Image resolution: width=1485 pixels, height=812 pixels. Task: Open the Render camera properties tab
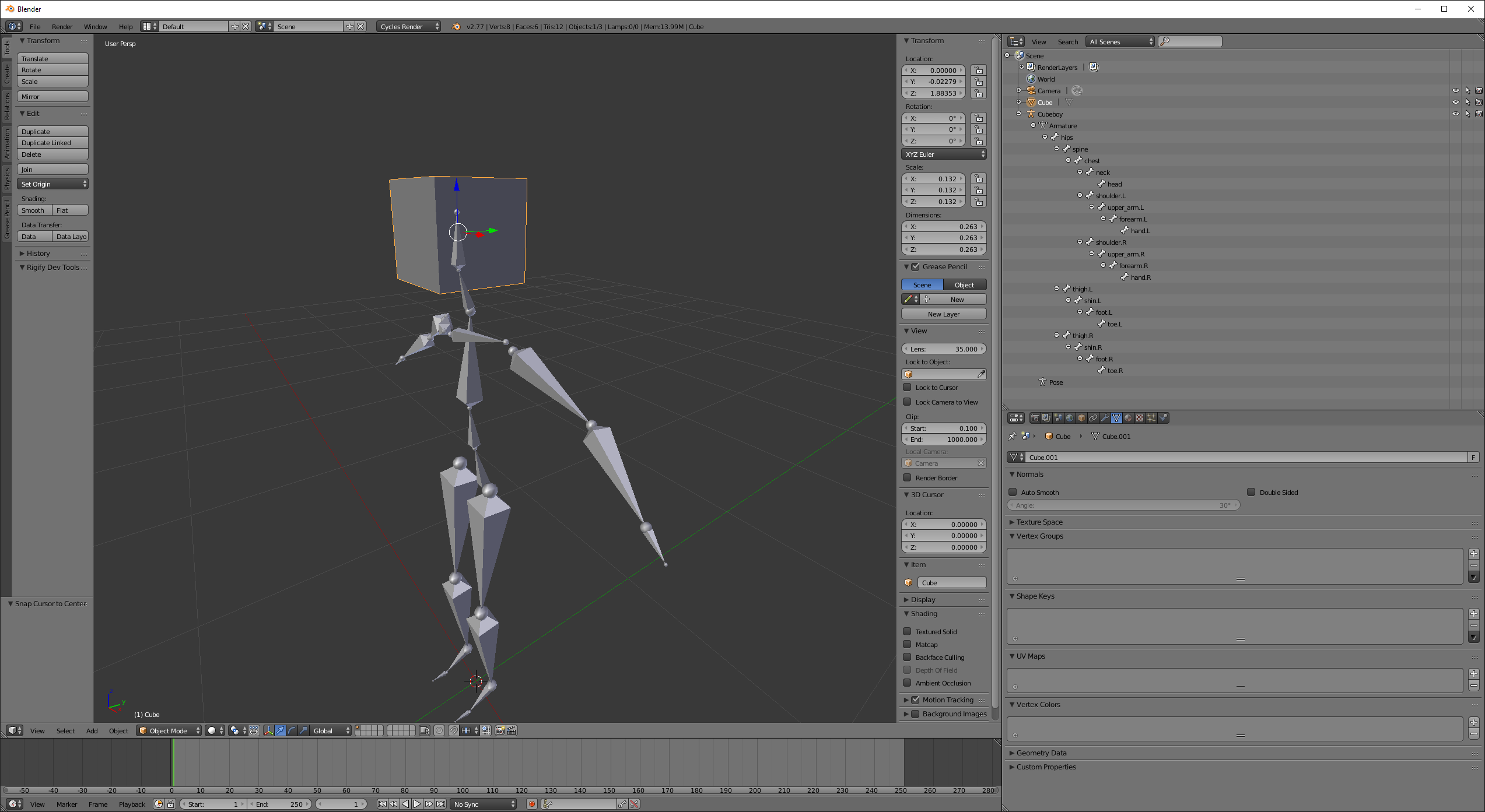tap(1035, 418)
